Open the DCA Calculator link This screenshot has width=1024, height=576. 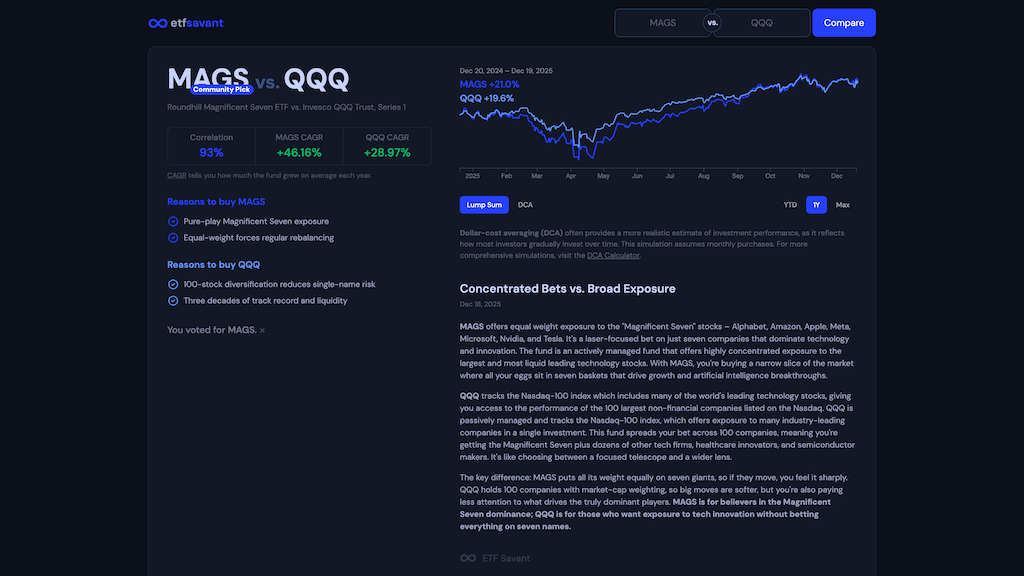click(614, 255)
